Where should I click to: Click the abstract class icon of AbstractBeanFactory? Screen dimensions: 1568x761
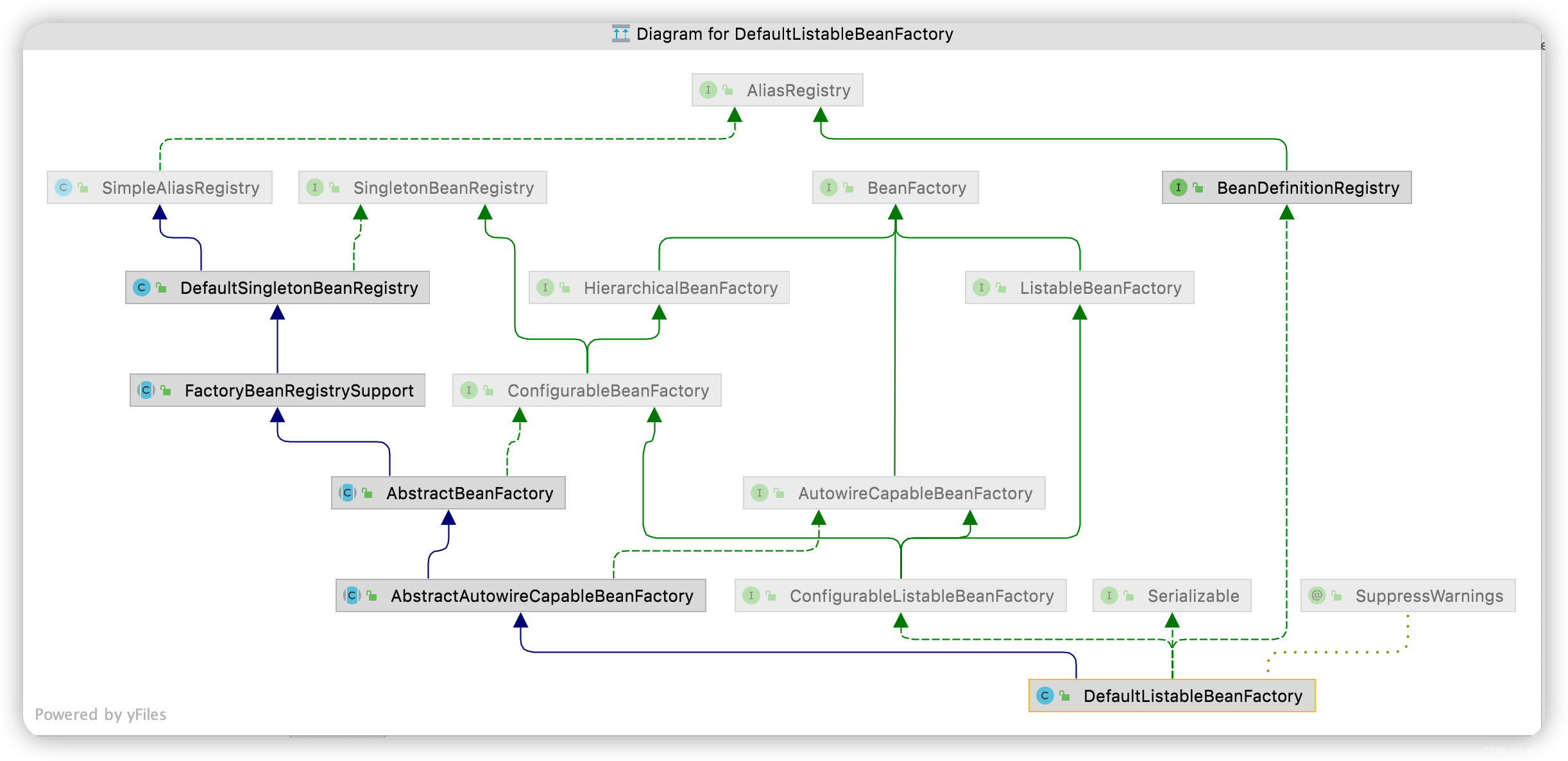point(347,493)
